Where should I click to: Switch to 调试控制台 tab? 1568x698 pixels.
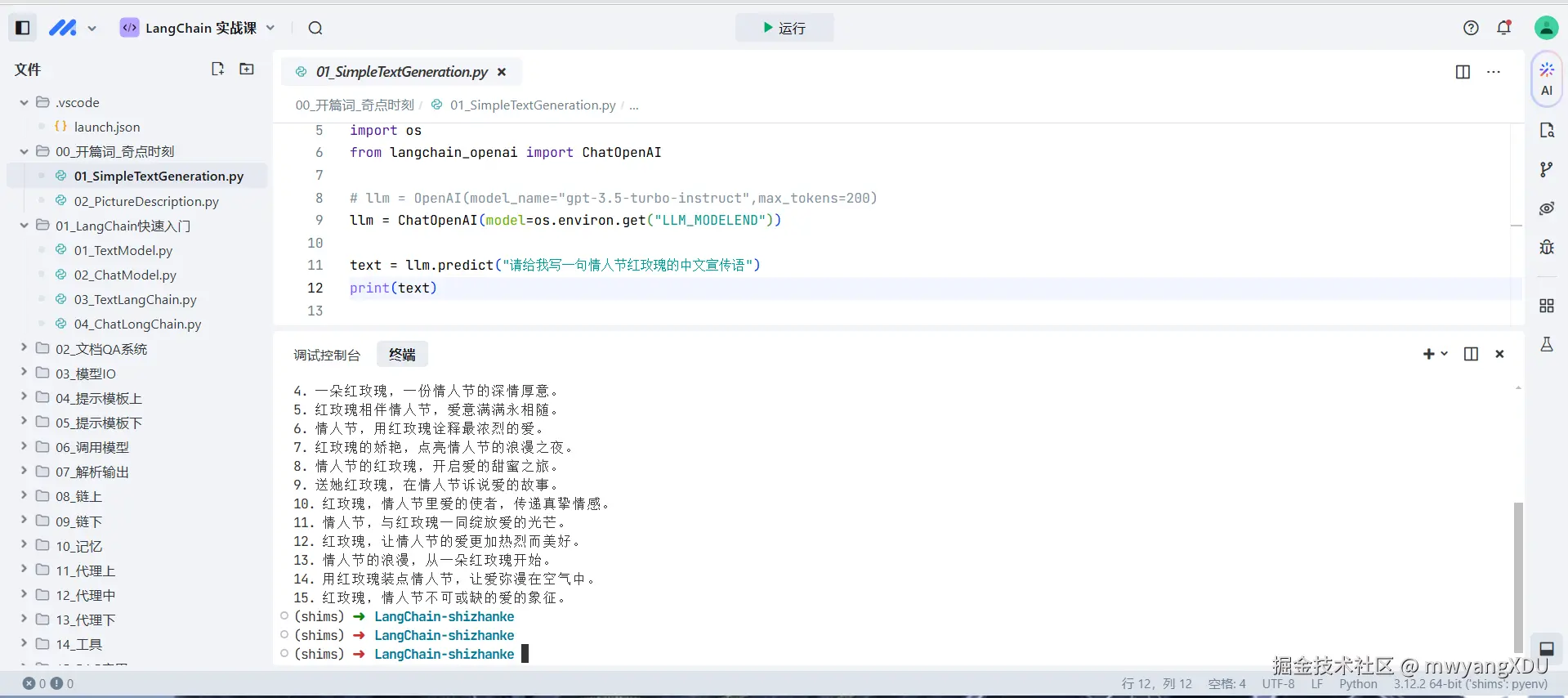click(327, 355)
